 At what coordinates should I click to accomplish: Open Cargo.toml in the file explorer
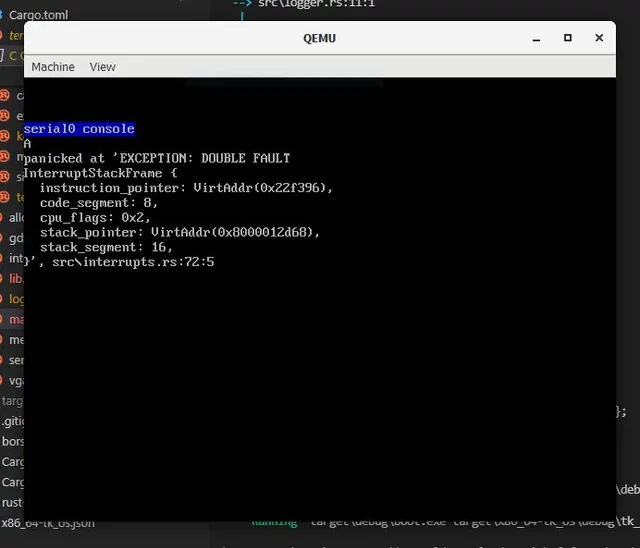coord(38,15)
